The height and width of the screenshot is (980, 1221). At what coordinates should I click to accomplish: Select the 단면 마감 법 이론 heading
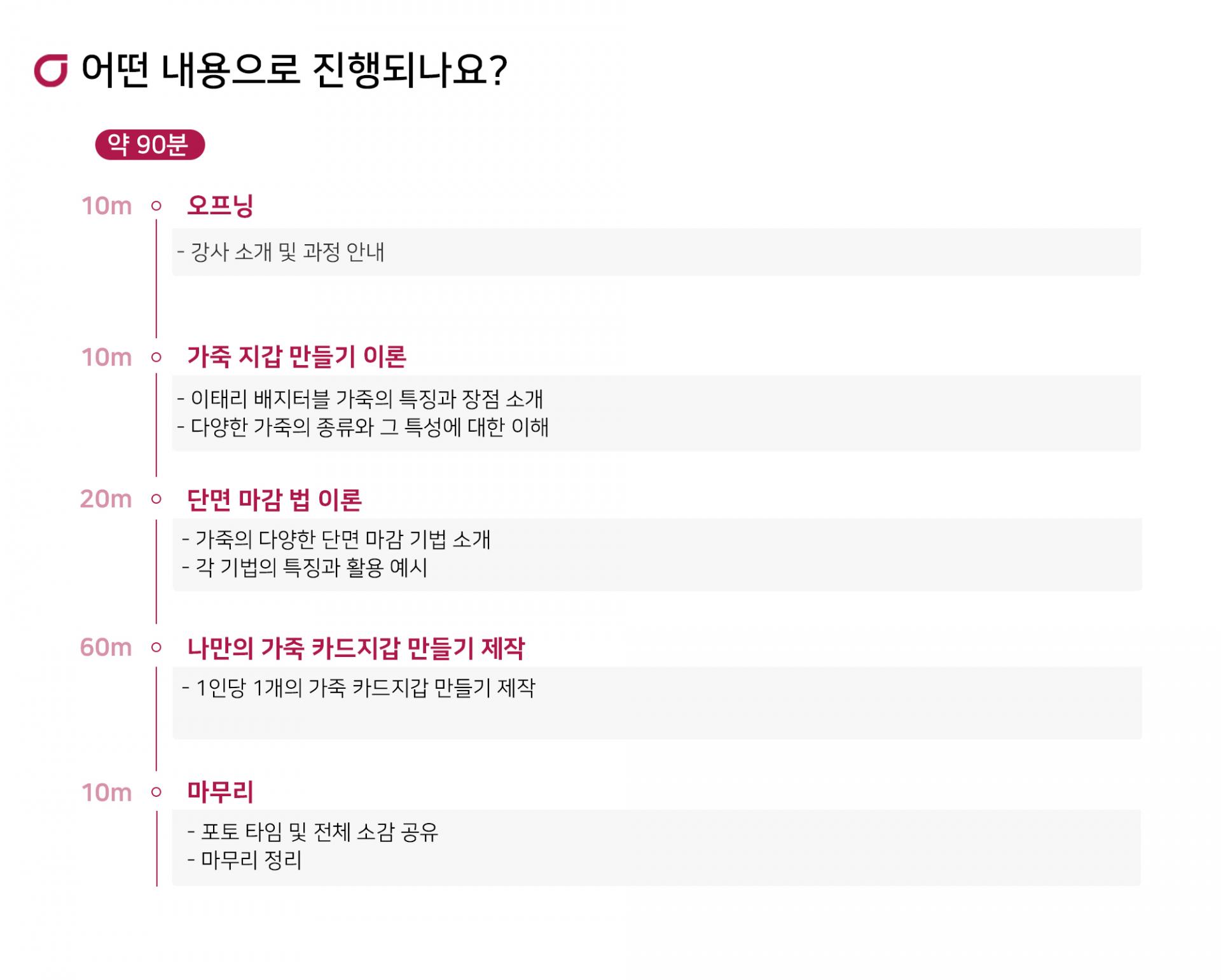274,499
